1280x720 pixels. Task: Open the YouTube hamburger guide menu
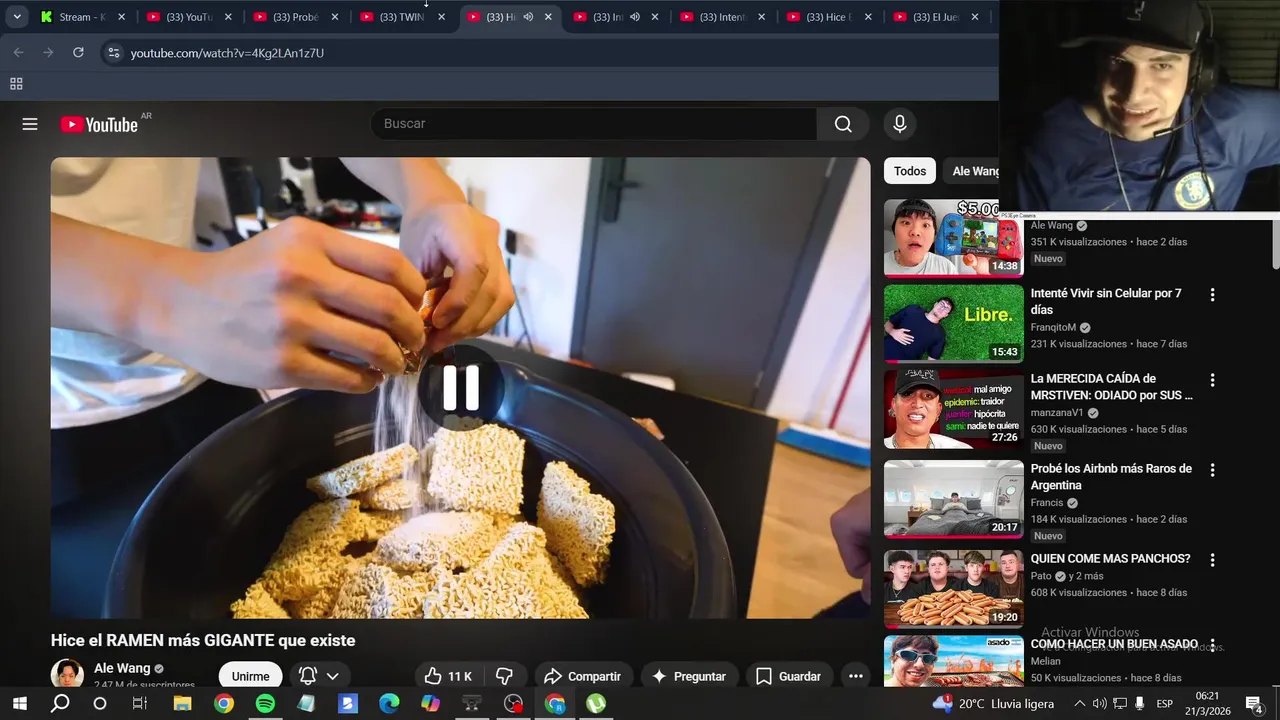coord(30,124)
